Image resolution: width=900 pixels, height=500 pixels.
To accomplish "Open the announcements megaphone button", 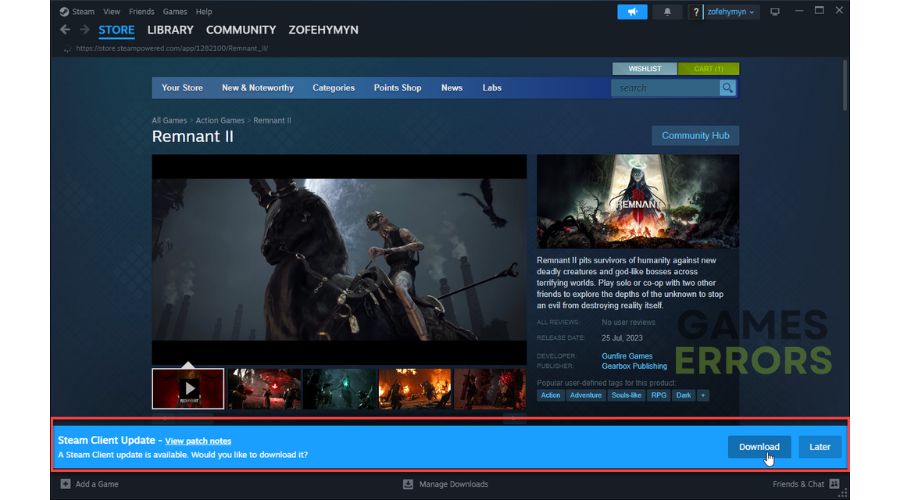I will coord(632,11).
